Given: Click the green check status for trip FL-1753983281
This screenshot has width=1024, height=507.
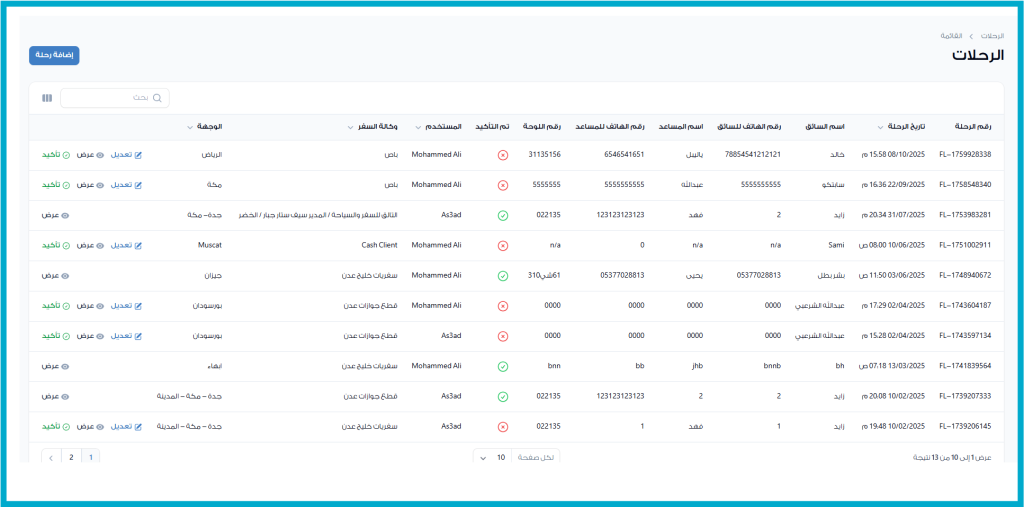Looking at the screenshot, I should [x=502, y=215].
